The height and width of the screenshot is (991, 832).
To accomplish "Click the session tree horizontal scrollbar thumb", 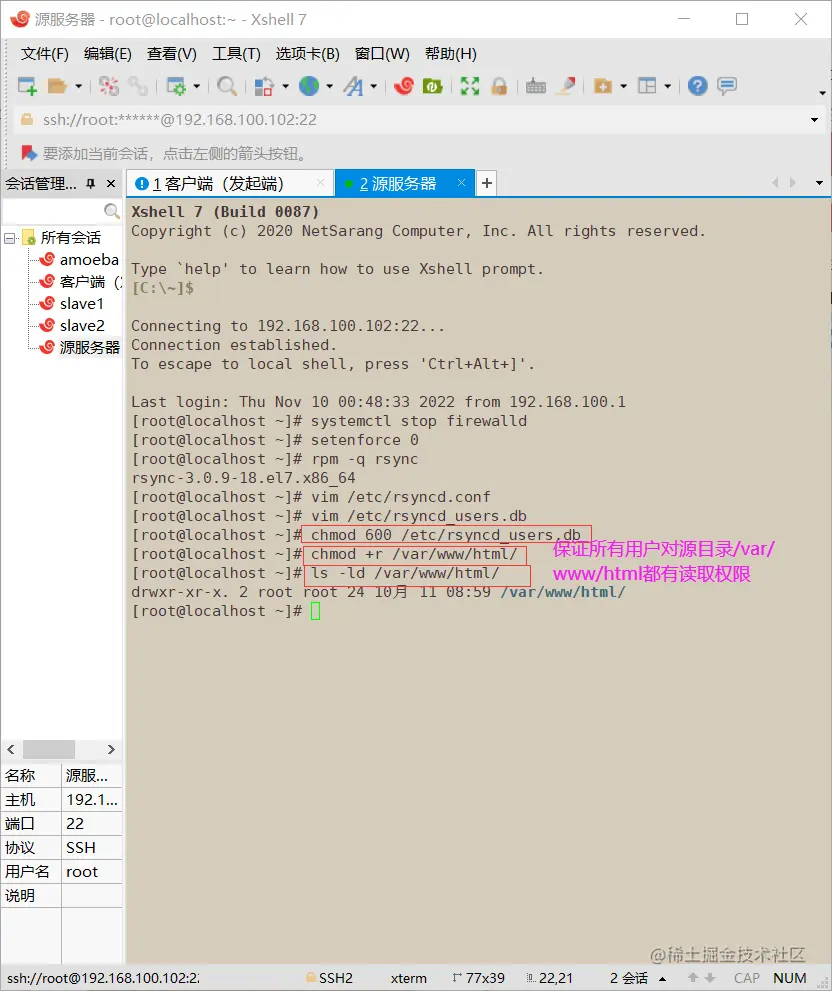I will 49,750.
